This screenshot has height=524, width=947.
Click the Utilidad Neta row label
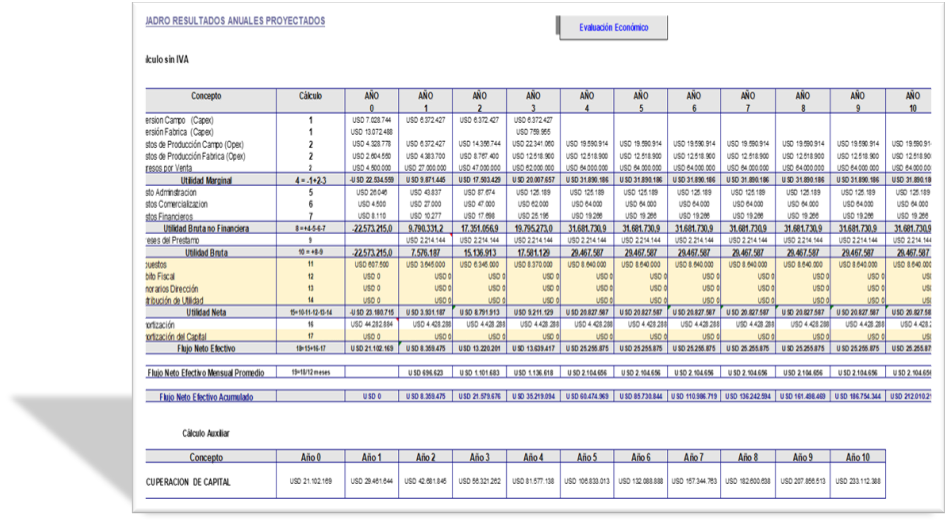point(209,312)
